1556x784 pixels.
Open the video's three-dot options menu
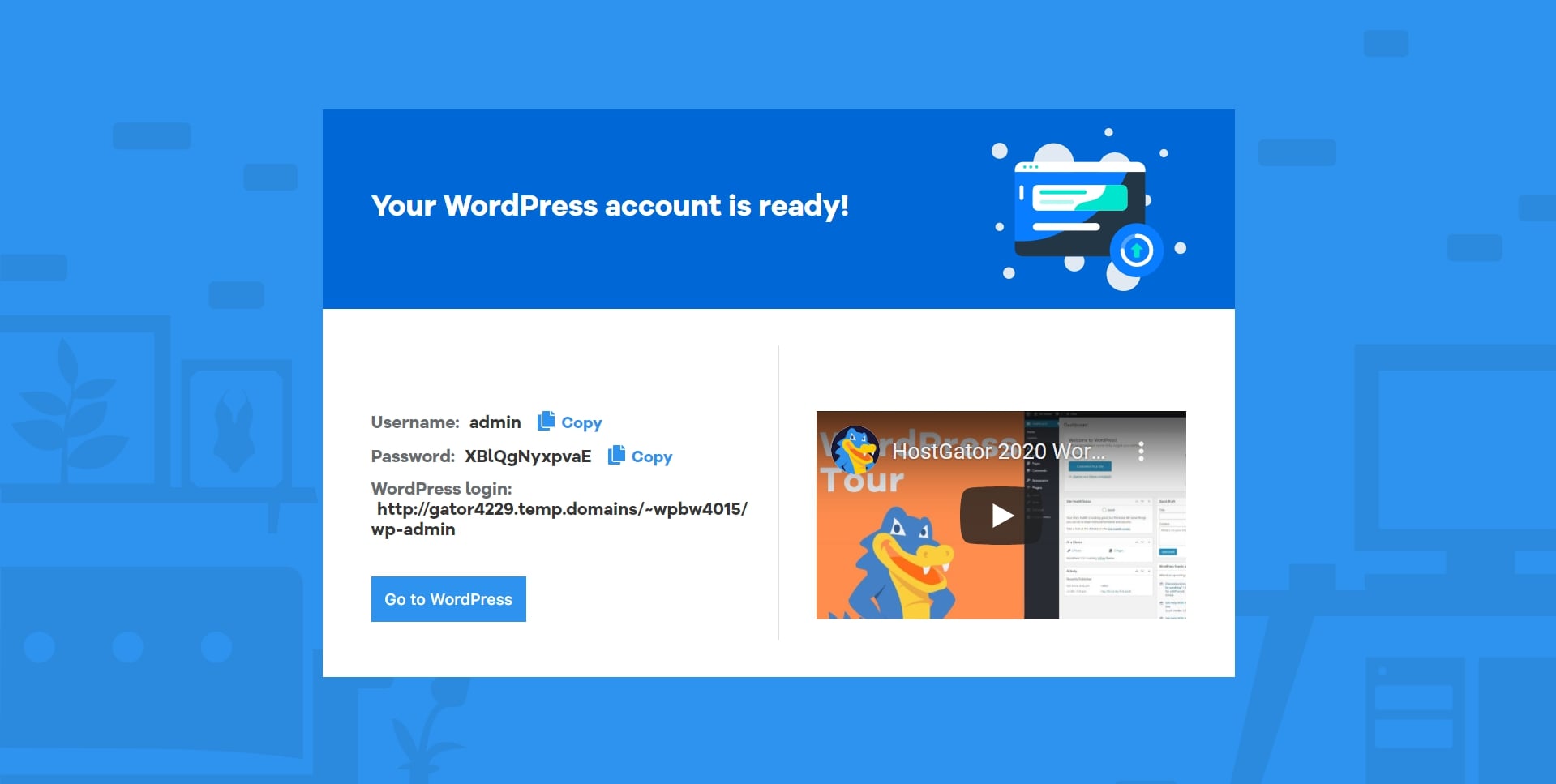click(x=1141, y=452)
